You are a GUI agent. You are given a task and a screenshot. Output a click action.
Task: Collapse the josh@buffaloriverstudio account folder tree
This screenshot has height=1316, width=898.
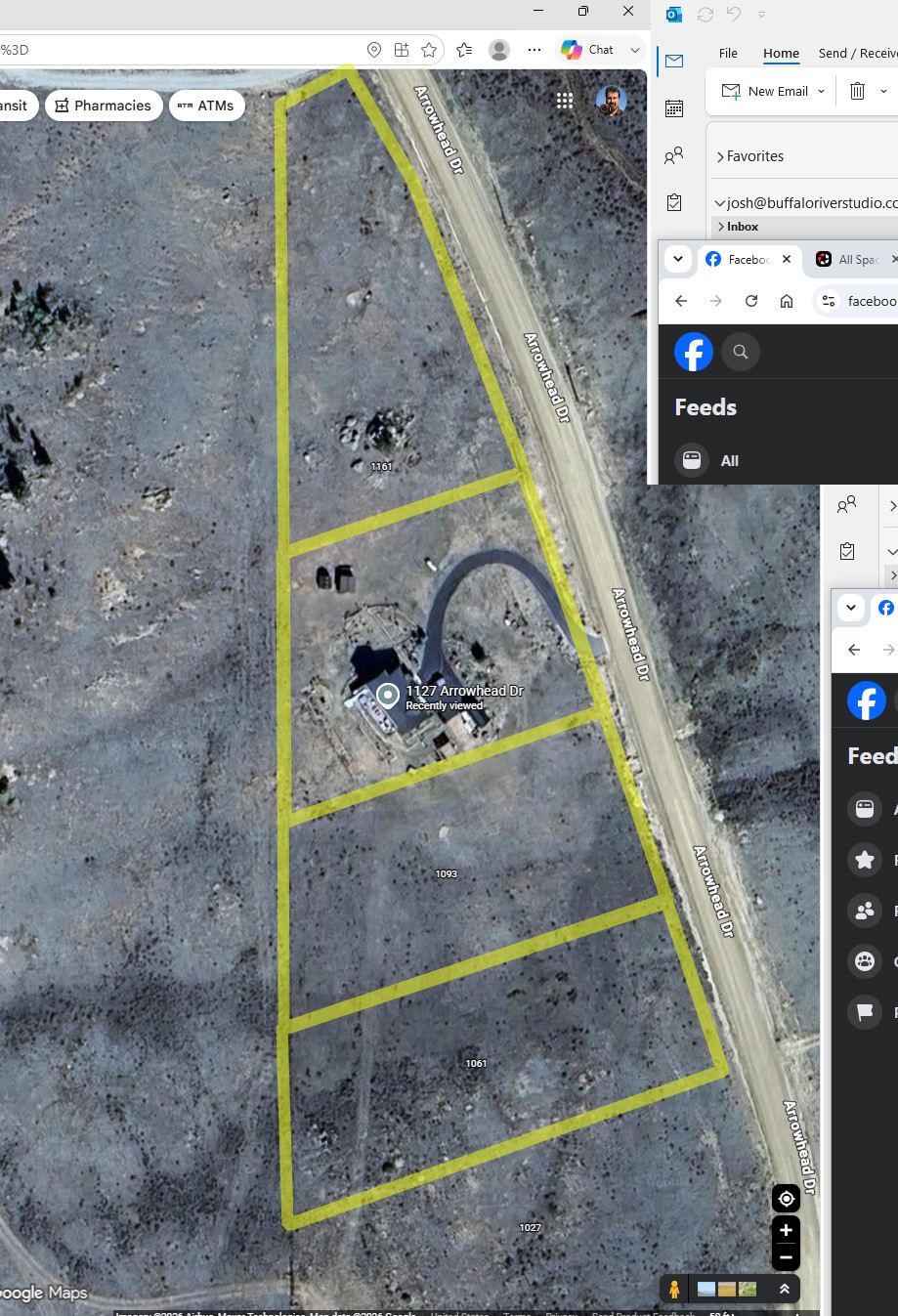coord(720,203)
